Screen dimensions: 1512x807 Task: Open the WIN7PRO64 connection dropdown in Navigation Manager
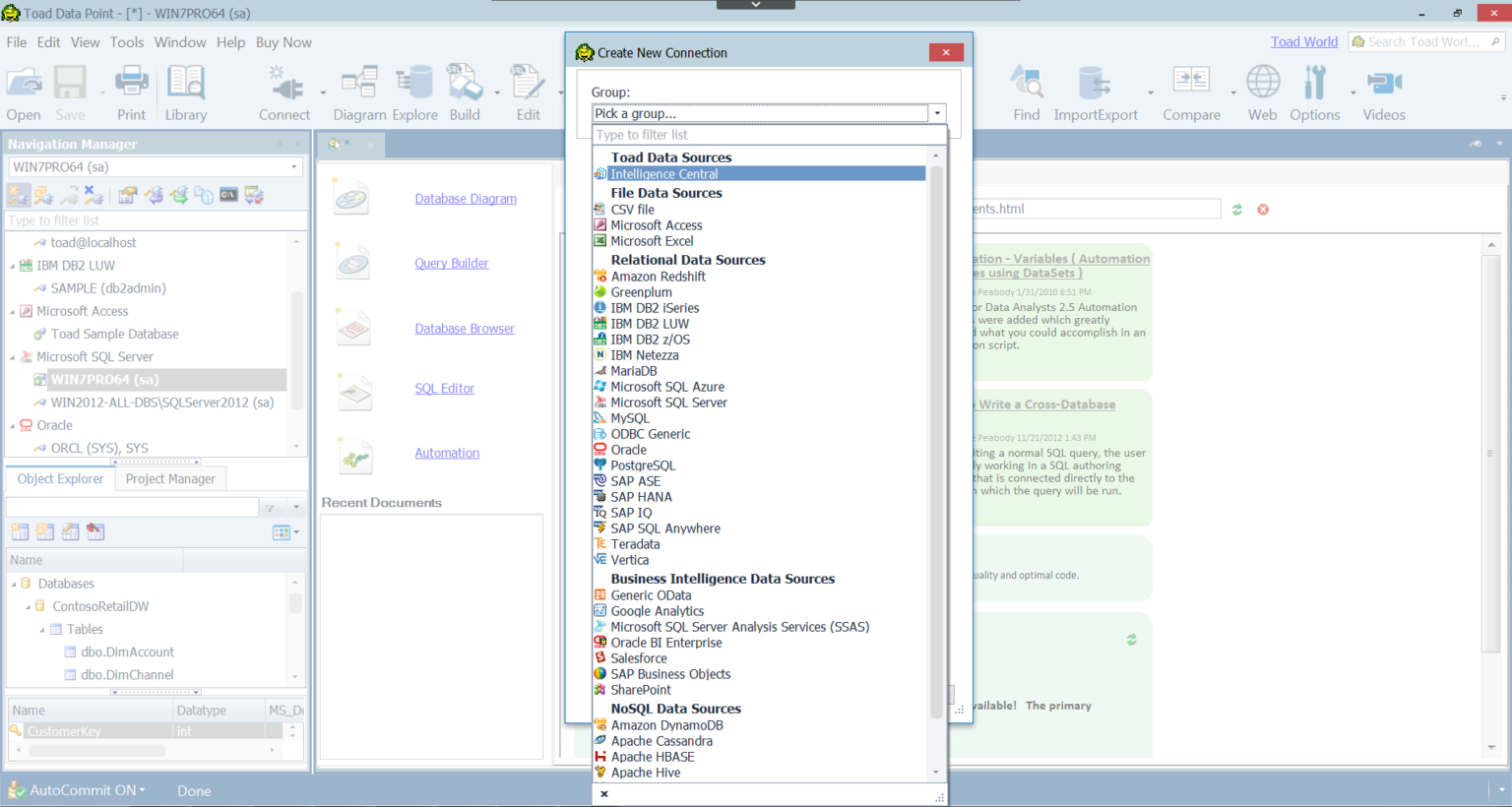(292, 166)
